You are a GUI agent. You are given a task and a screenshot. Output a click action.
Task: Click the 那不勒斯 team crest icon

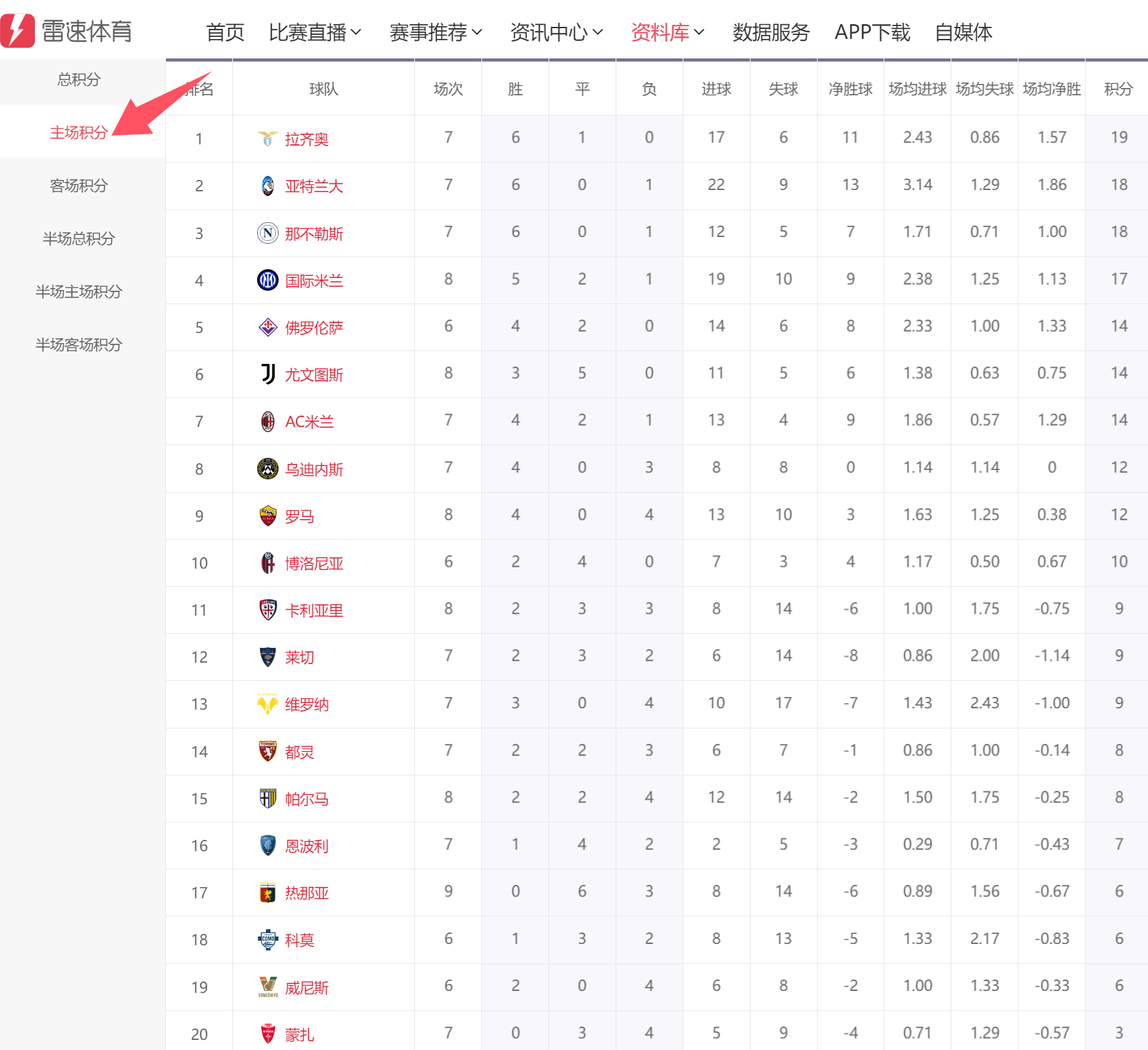coord(268,233)
